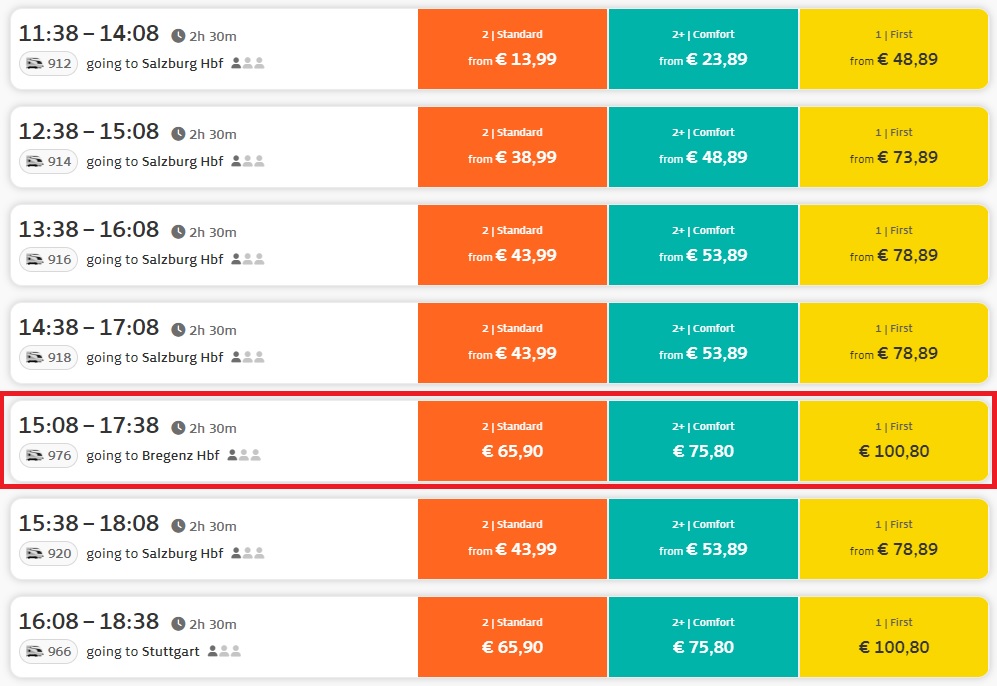
Task: Click the clock icon on the 11:38 departure
Action: click(178, 36)
